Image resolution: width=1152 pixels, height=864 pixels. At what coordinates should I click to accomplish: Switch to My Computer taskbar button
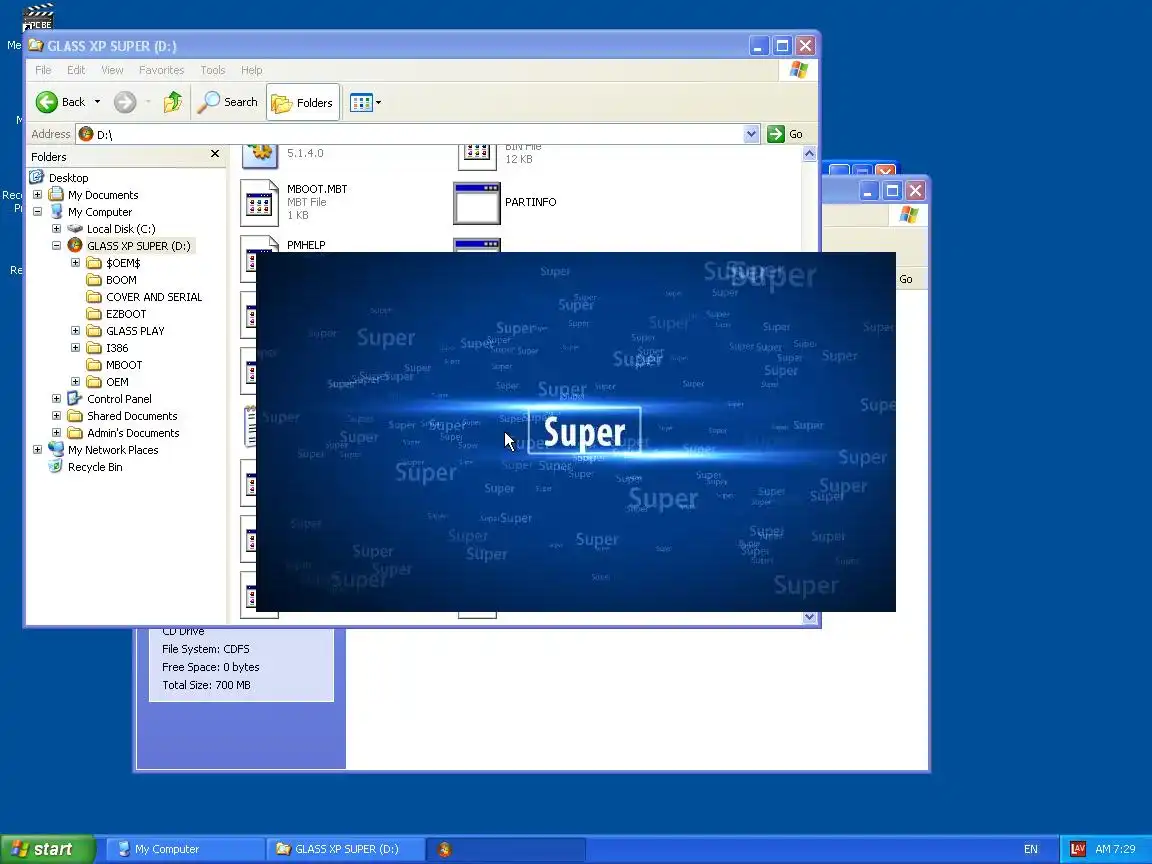pyautogui.click(x=187, y=849)
